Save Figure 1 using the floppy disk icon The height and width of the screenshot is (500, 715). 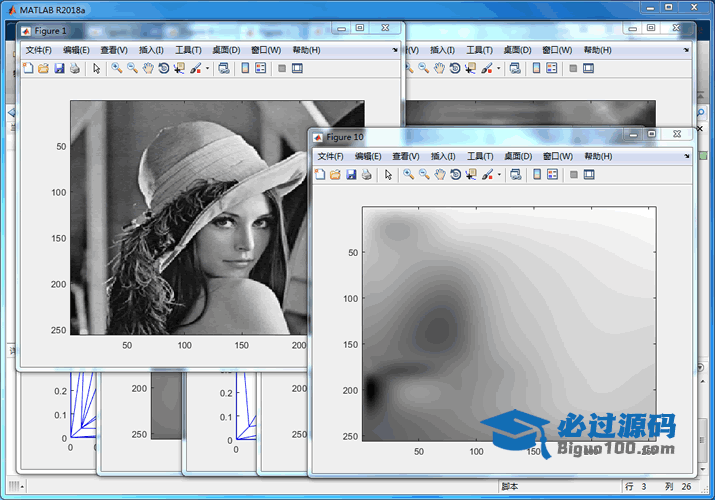pos(59,69)
